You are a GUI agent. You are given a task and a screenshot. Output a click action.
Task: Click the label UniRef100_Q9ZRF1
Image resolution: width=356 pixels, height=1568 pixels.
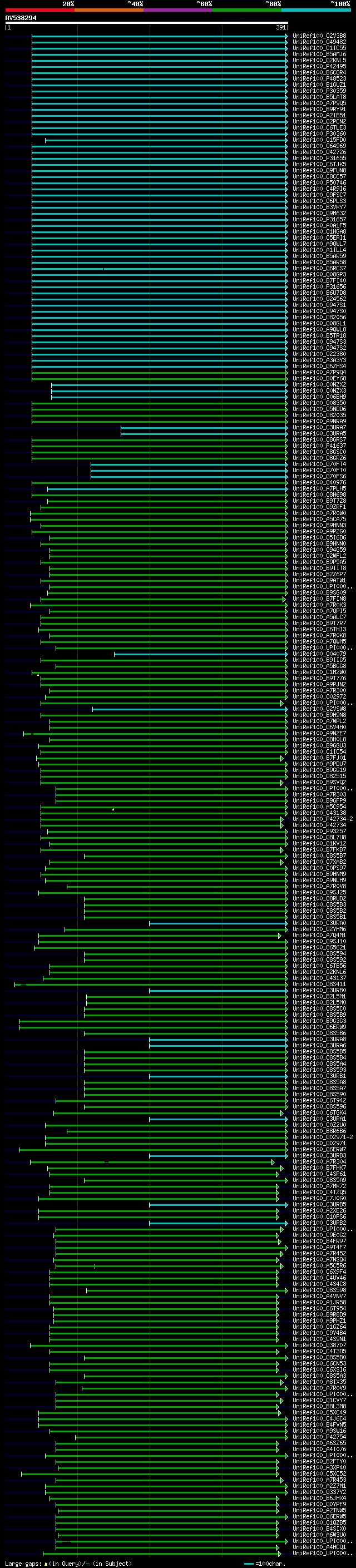(319, 507)
